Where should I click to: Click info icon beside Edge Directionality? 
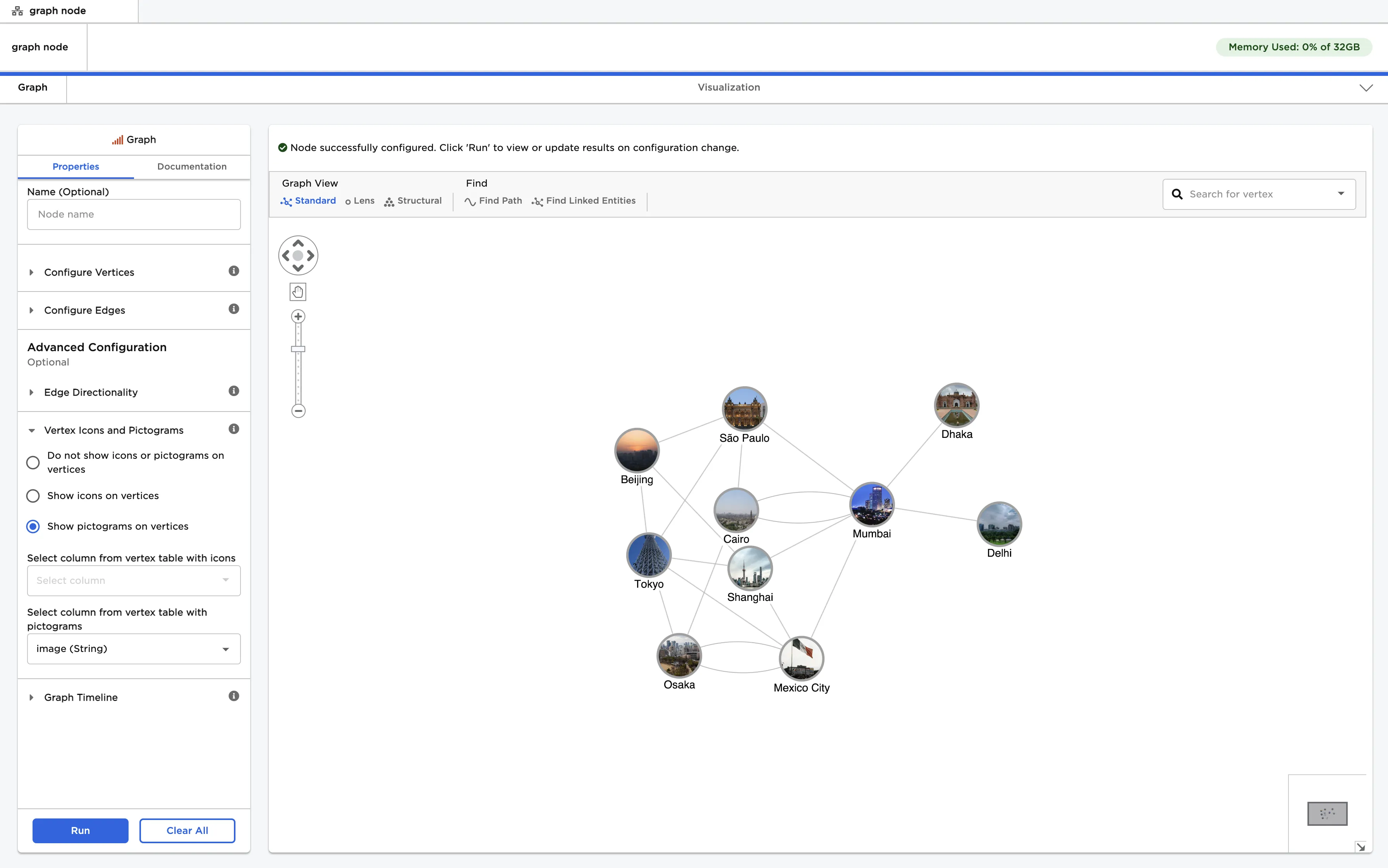234,391
